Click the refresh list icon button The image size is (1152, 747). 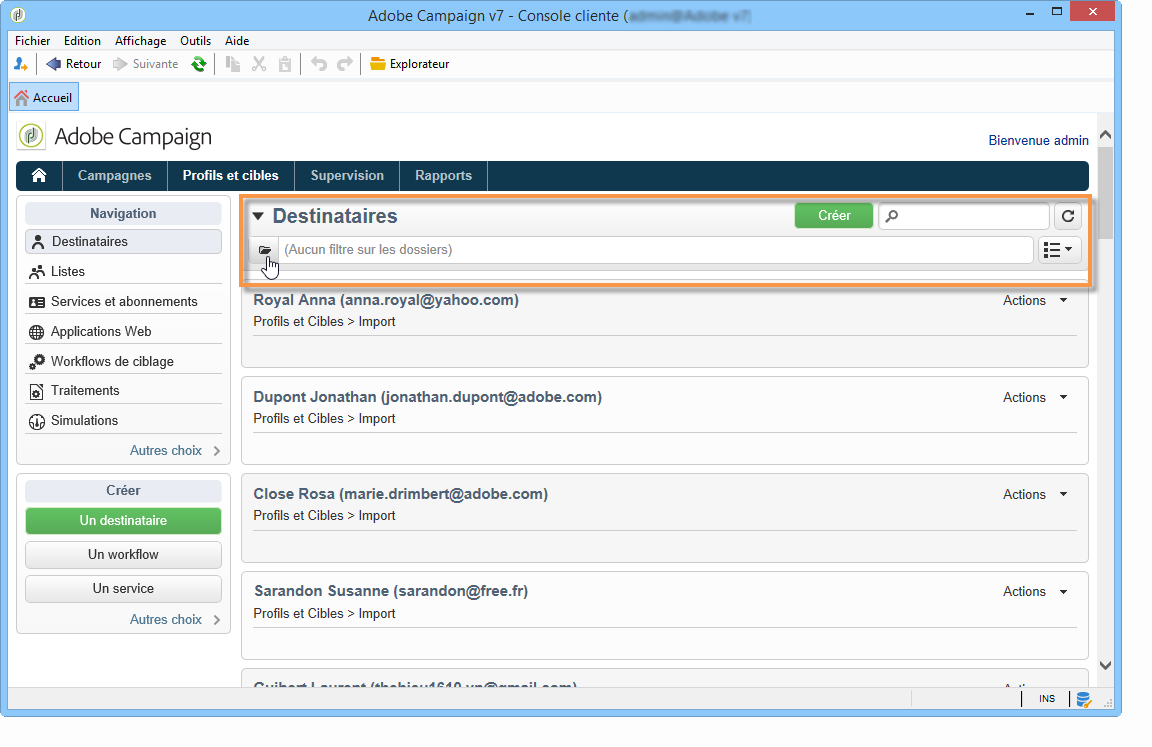click(x=1068, y=216)
